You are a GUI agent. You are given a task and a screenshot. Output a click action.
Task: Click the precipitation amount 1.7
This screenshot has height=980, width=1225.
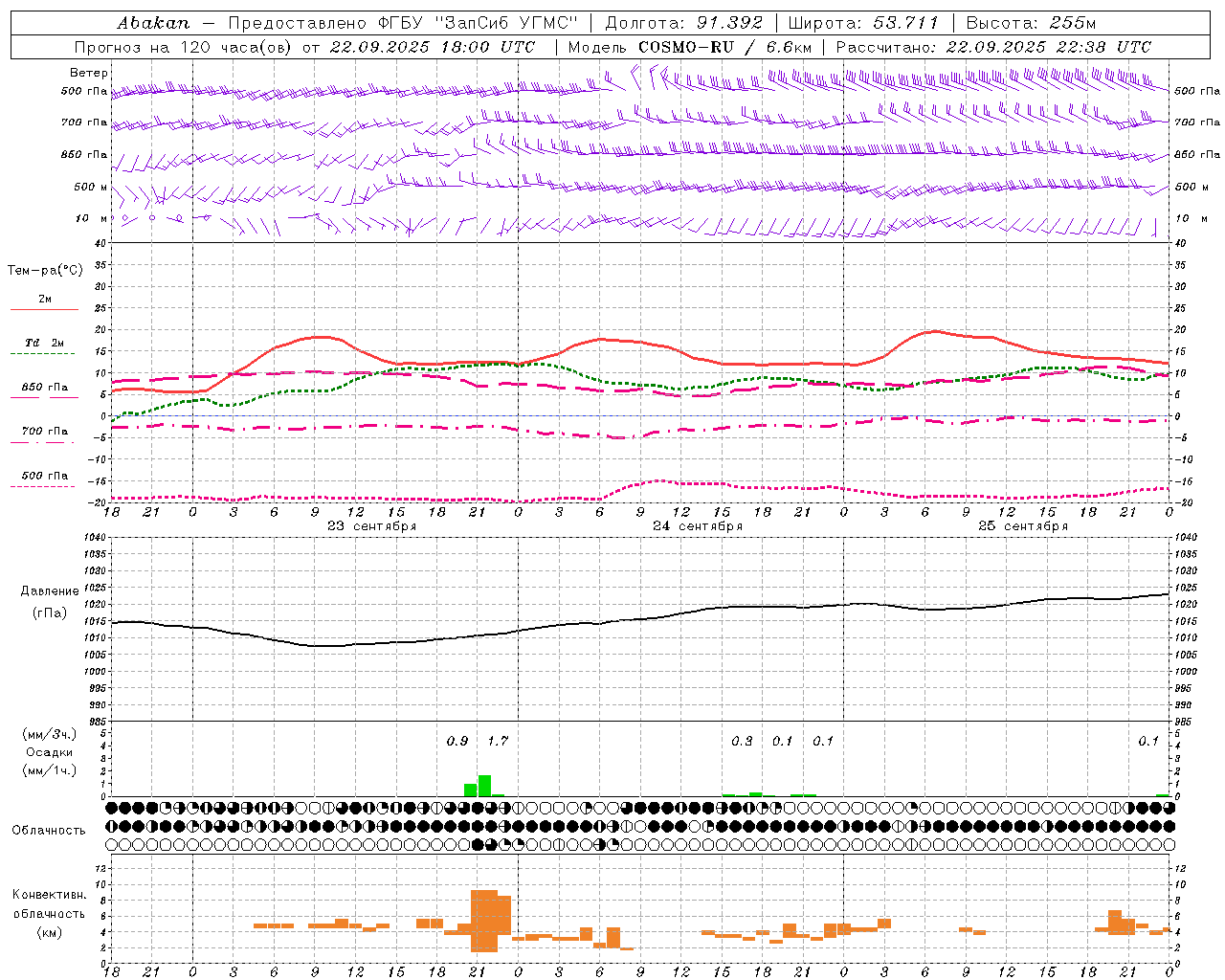click(498, 741)
